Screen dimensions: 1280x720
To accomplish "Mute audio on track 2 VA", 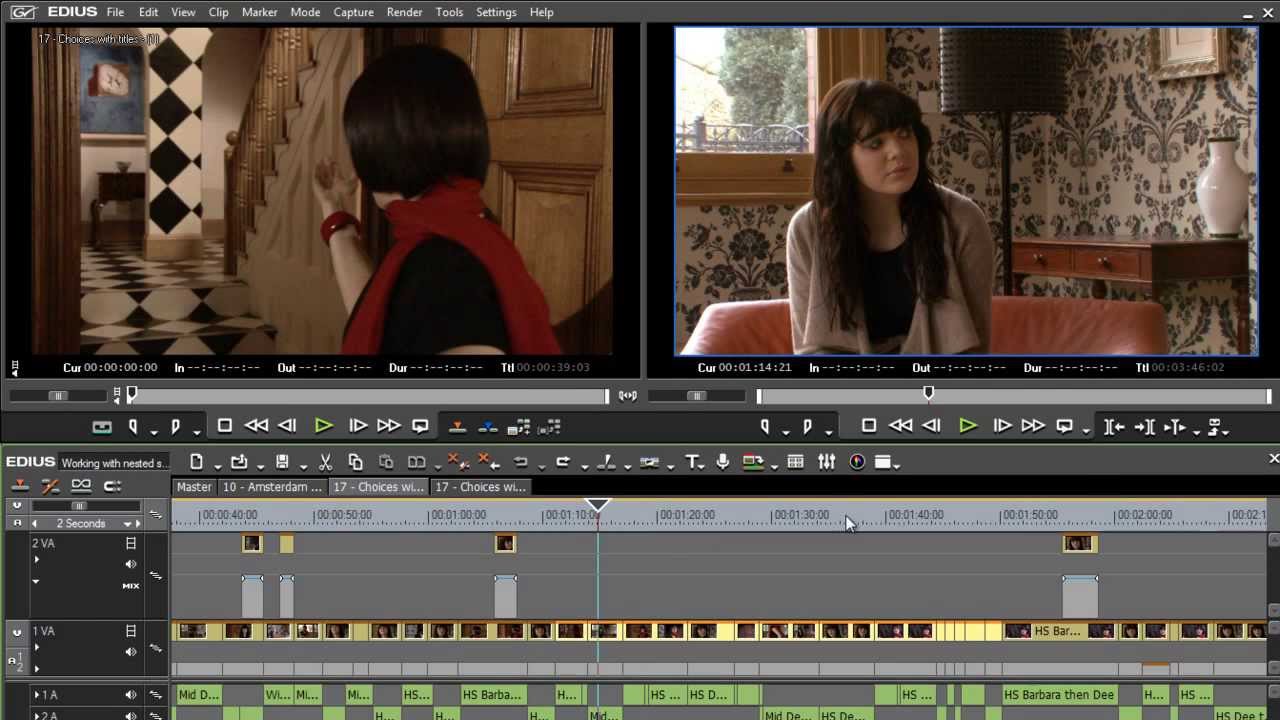I will coord(131,564).
